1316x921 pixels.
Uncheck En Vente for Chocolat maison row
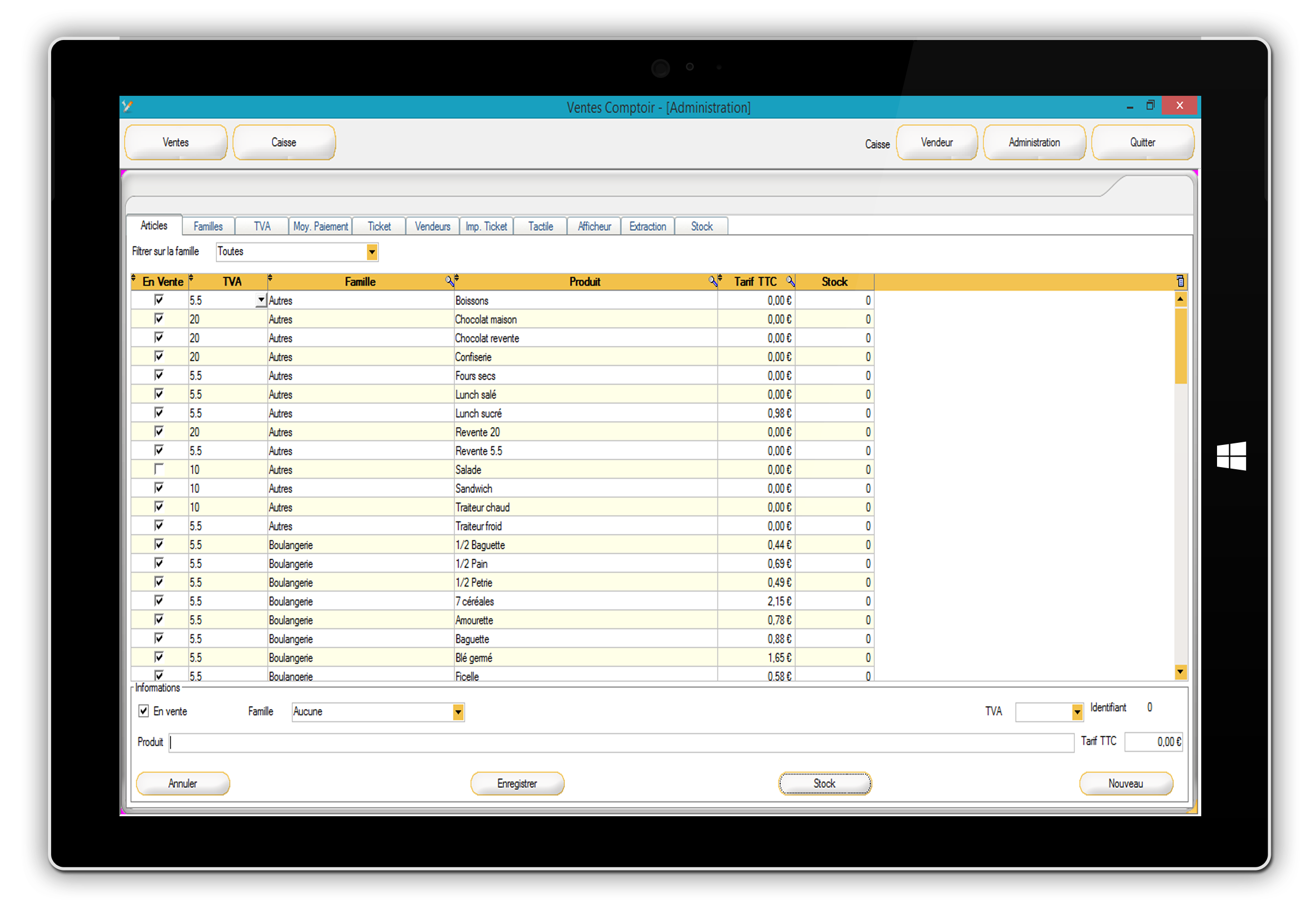click(159, 318)
